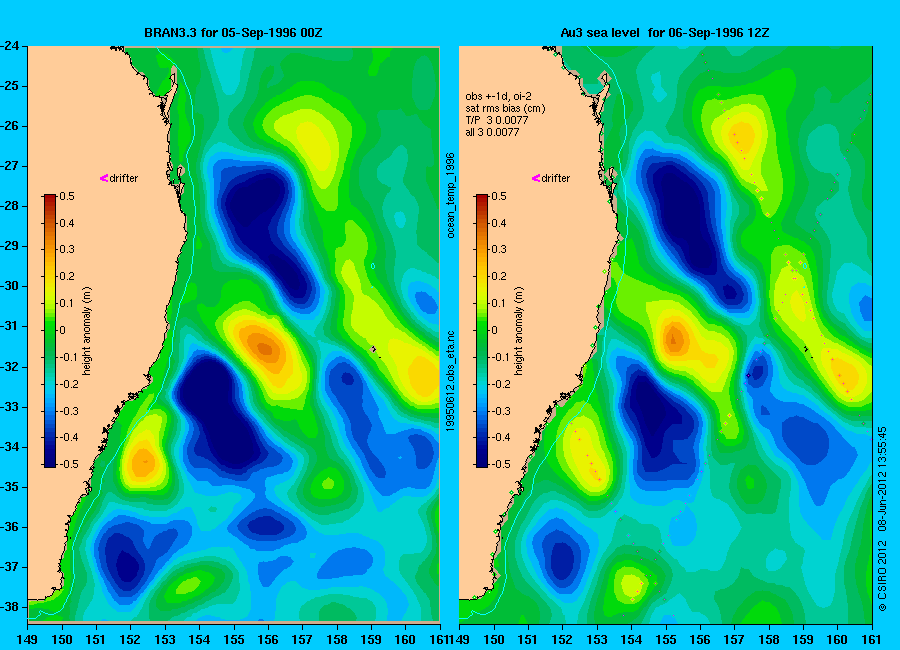Click the vertical '© CSIRO 2012' copyright text
The height and width of the screenshot is (650, 900).
coord(882,575)
